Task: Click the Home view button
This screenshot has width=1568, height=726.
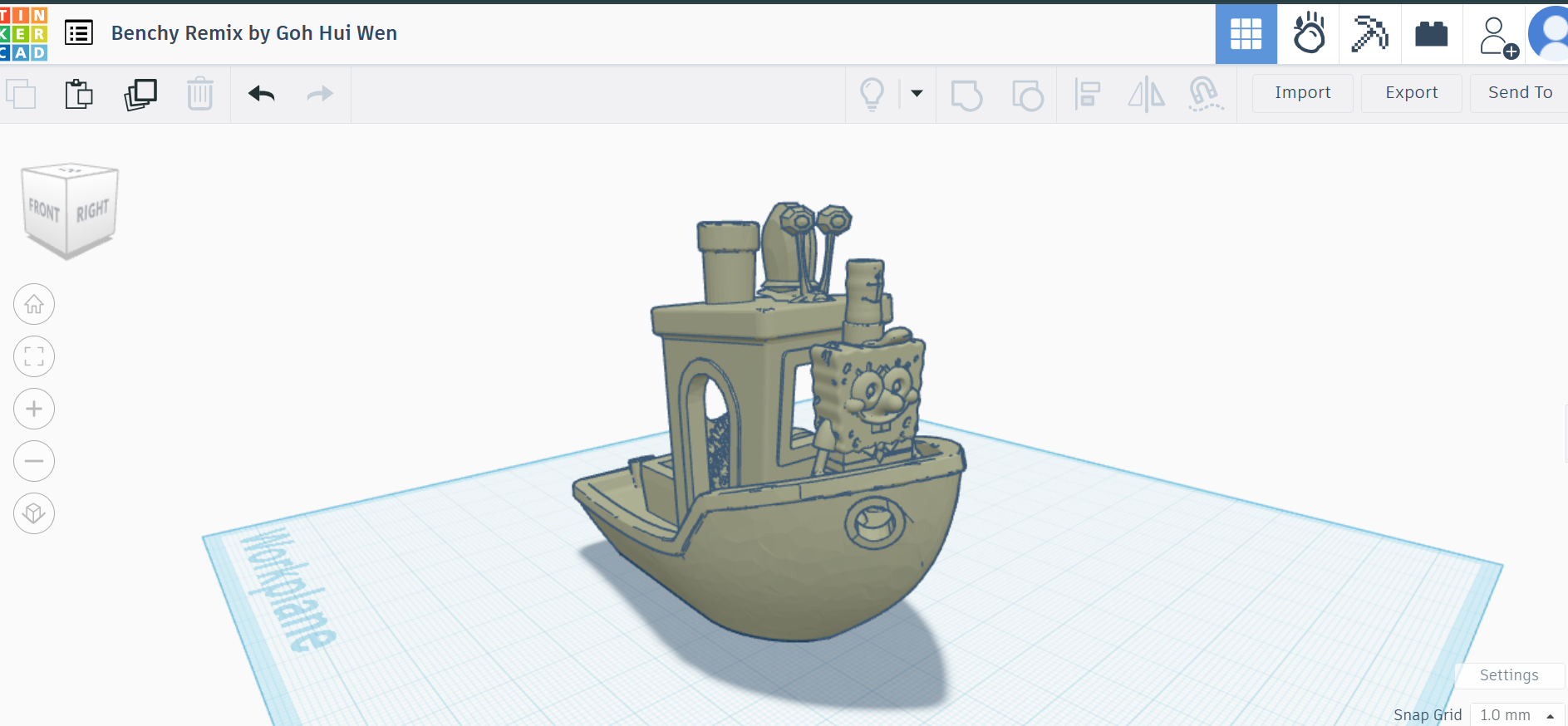Action: tap(34, 304)
